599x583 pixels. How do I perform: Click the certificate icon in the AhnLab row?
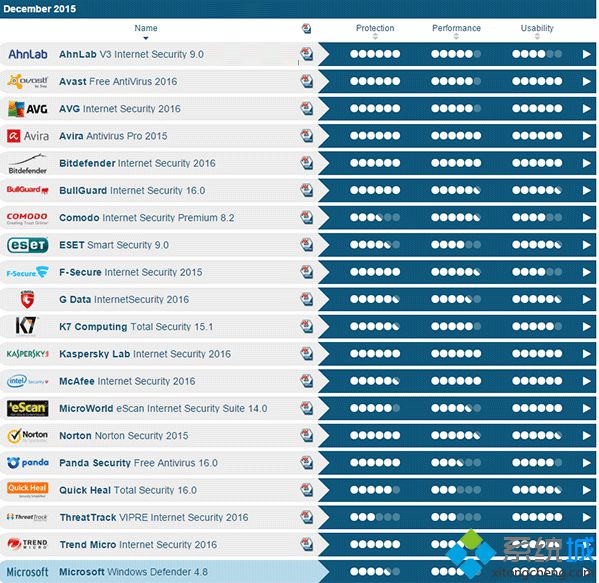point(306,54)
